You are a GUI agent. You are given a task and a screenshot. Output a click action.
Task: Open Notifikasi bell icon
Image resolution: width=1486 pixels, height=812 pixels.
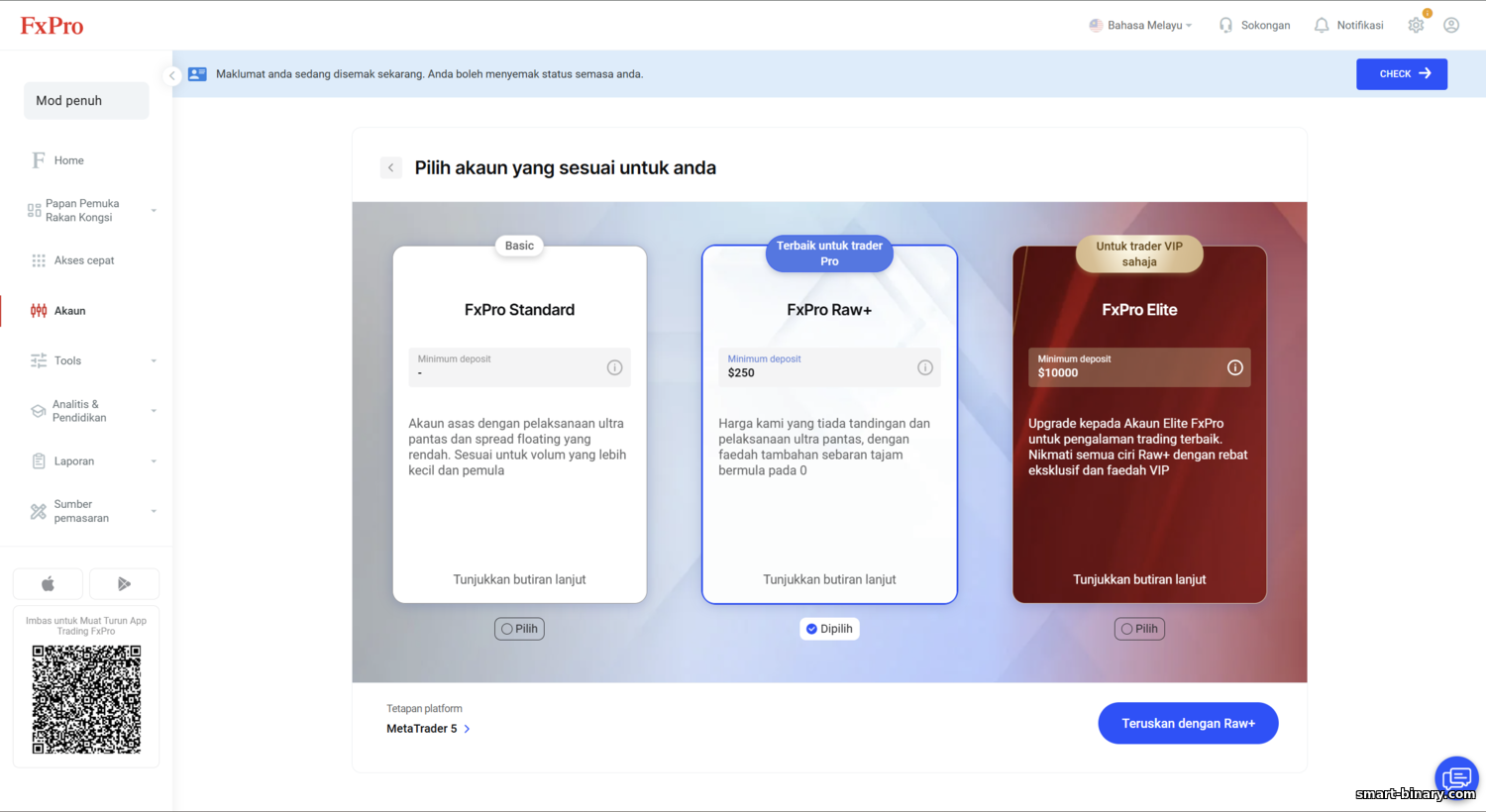[x=1322, y=25]
